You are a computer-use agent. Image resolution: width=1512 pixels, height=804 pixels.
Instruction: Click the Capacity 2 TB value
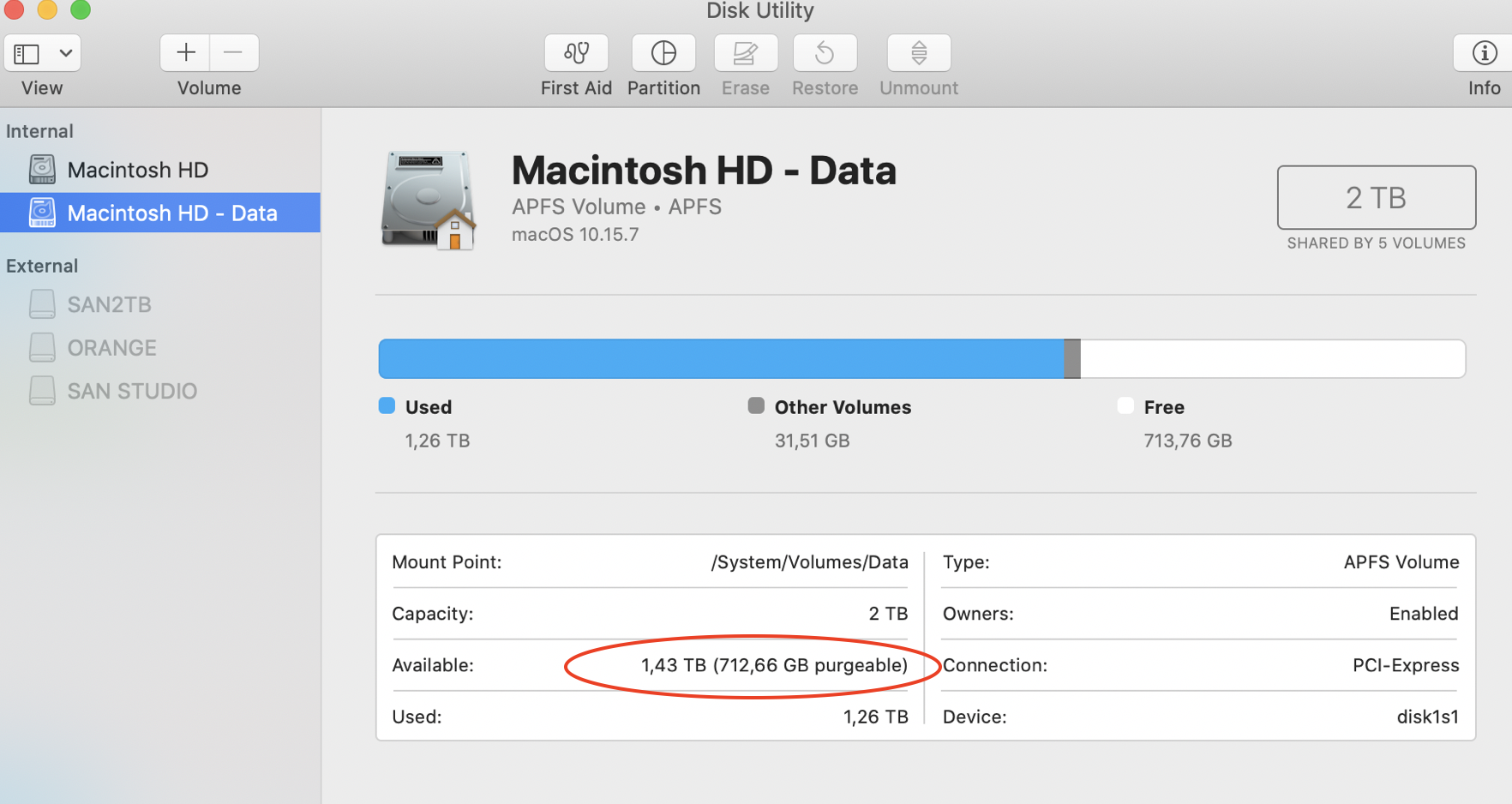pos(888,614)
